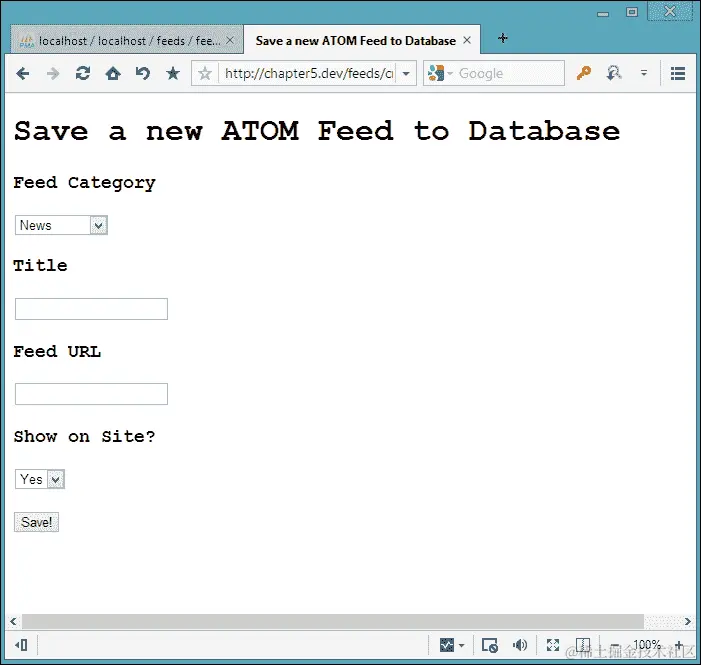Click the Show on Site? heading
Viewport: 701px width, 665px height.
(84, 436)
